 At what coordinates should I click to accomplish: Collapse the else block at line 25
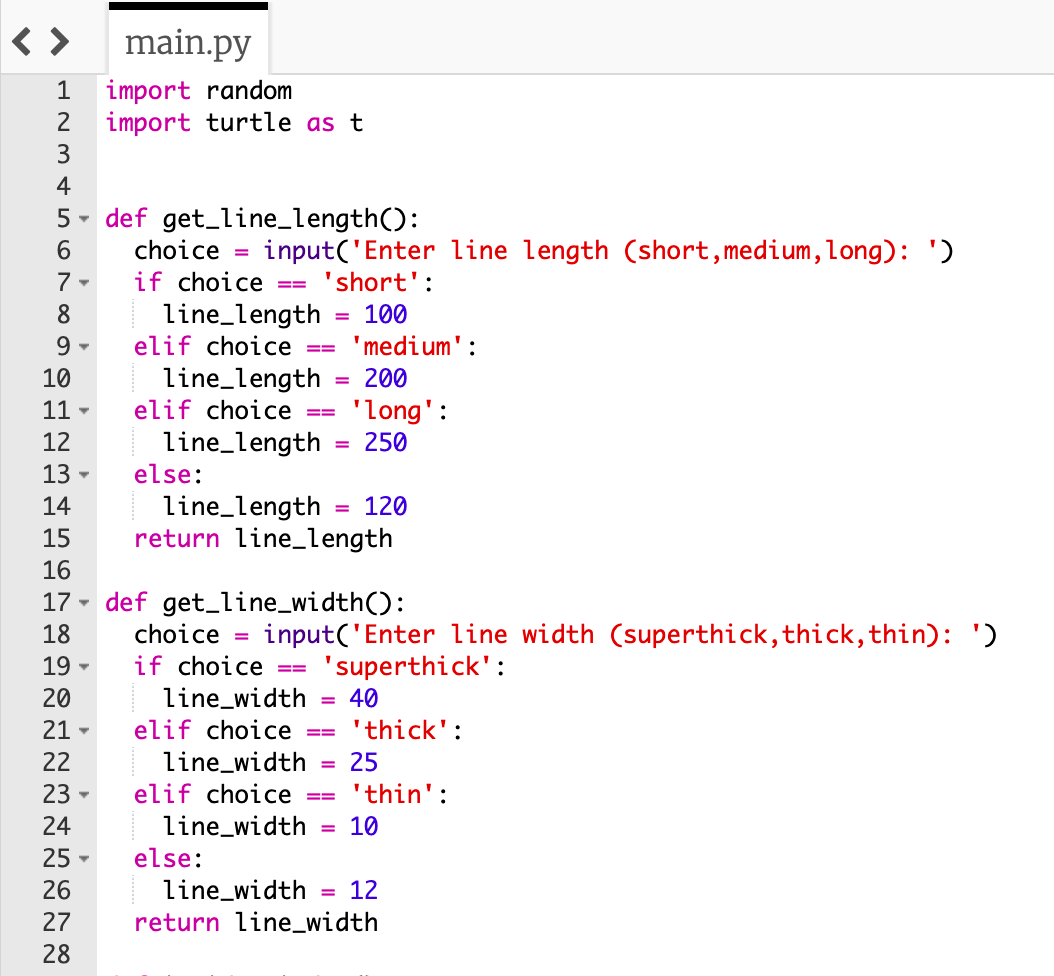tap(85, 858)
